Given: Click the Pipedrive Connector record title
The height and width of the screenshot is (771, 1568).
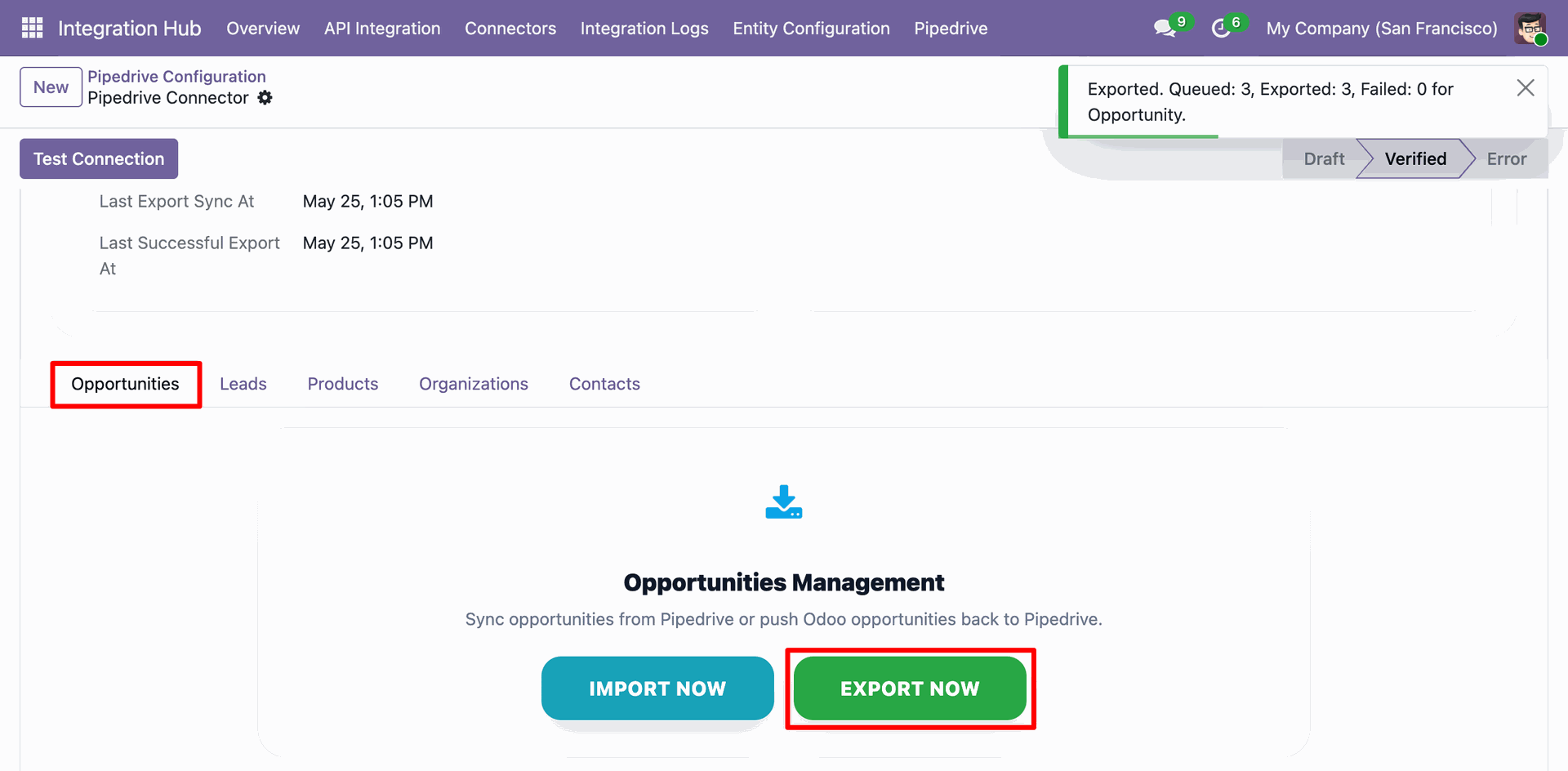Looking at the screenshot, I should pos(168,98).
